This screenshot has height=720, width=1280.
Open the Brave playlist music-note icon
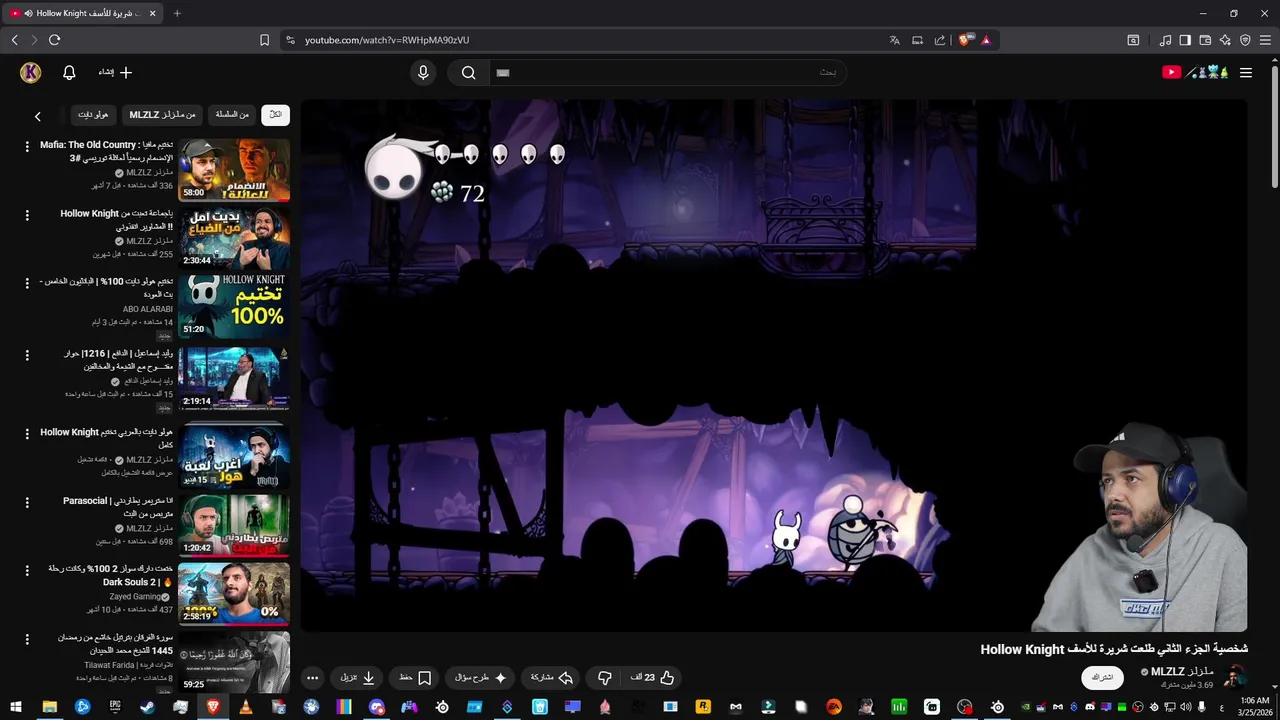click(1165, 40)
